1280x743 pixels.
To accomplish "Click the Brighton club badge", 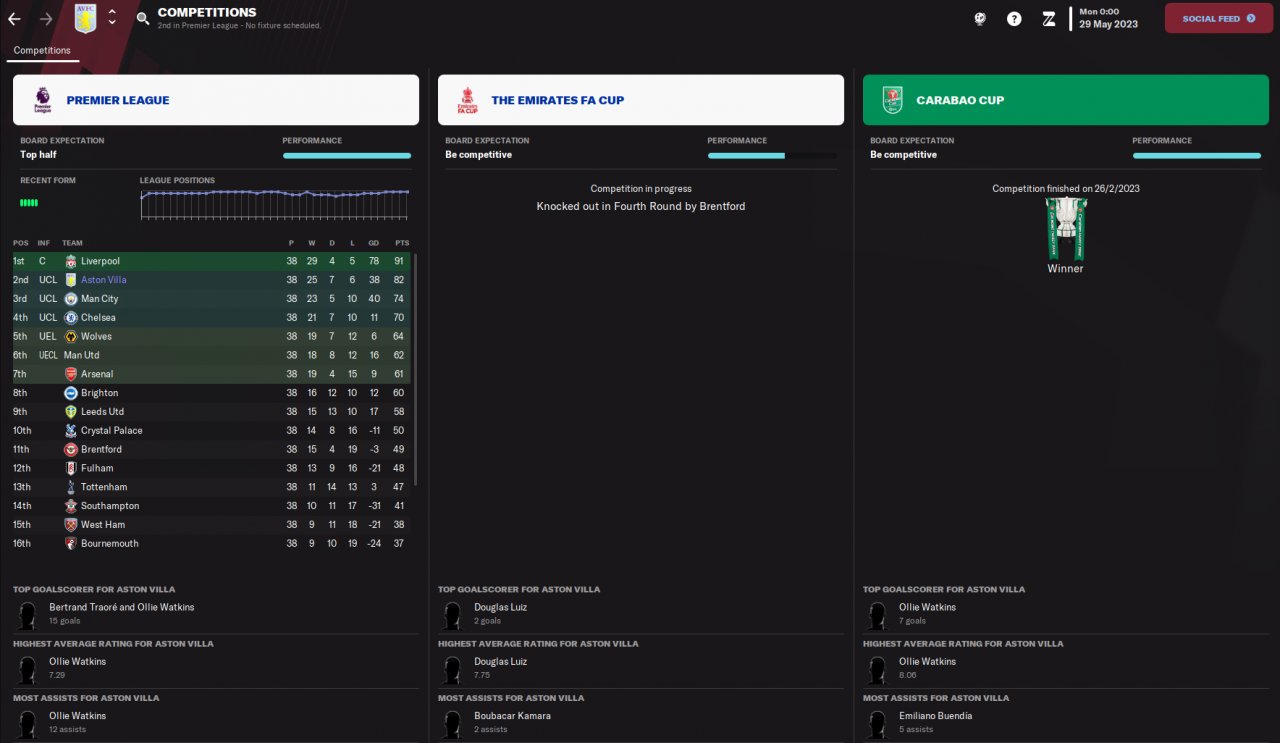I will (x=71, y=393).
